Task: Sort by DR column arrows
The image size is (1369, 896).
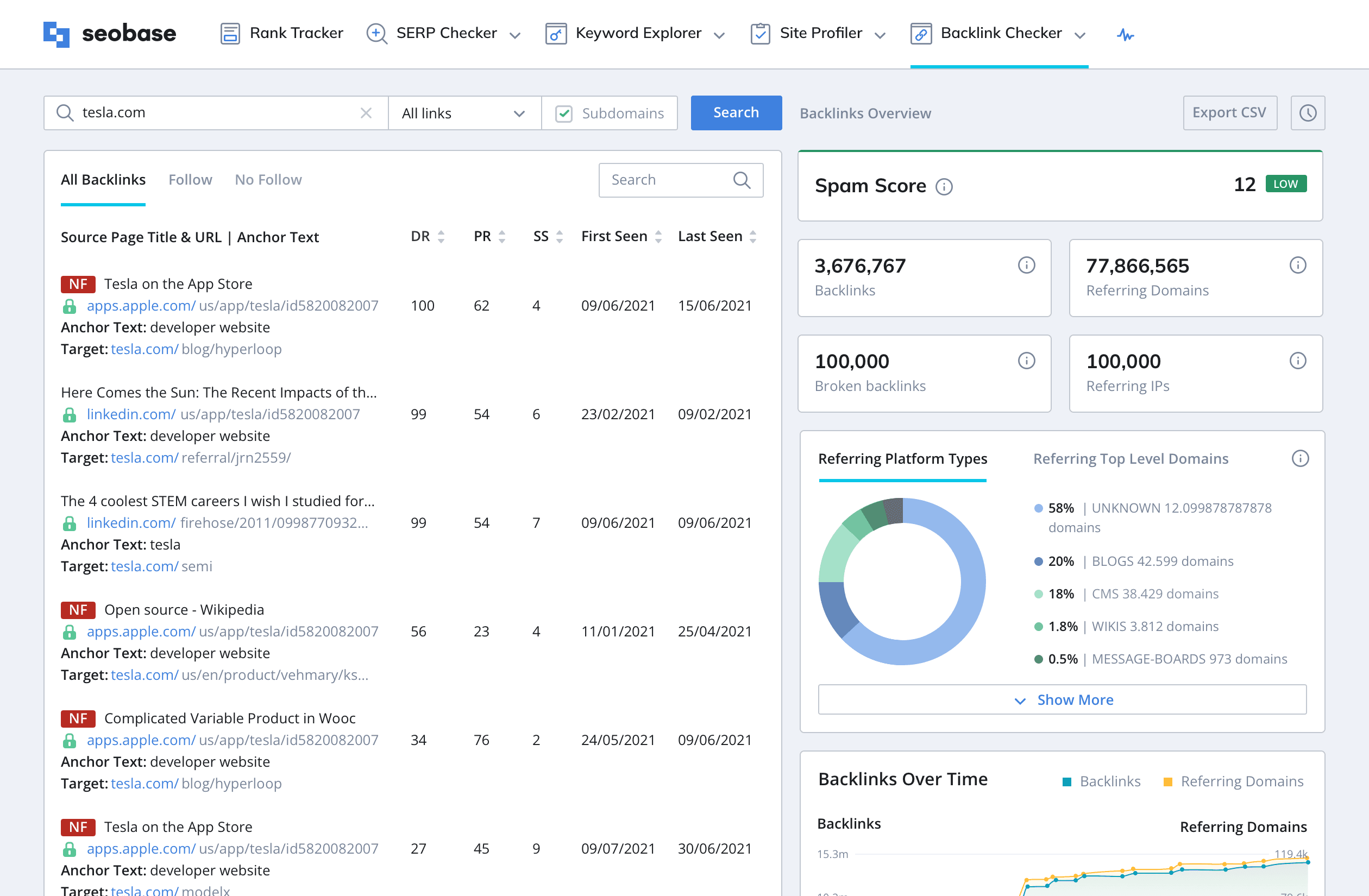Action: click(441, 236)
